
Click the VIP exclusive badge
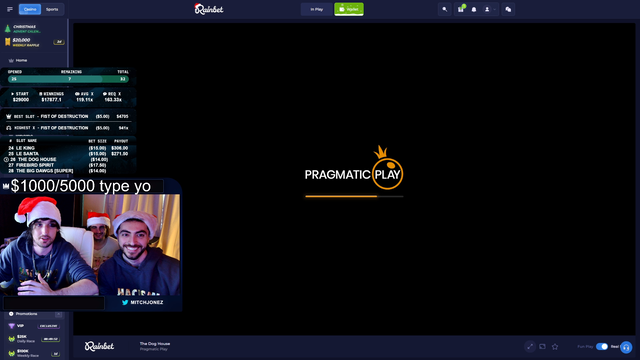tap(49, 326)
